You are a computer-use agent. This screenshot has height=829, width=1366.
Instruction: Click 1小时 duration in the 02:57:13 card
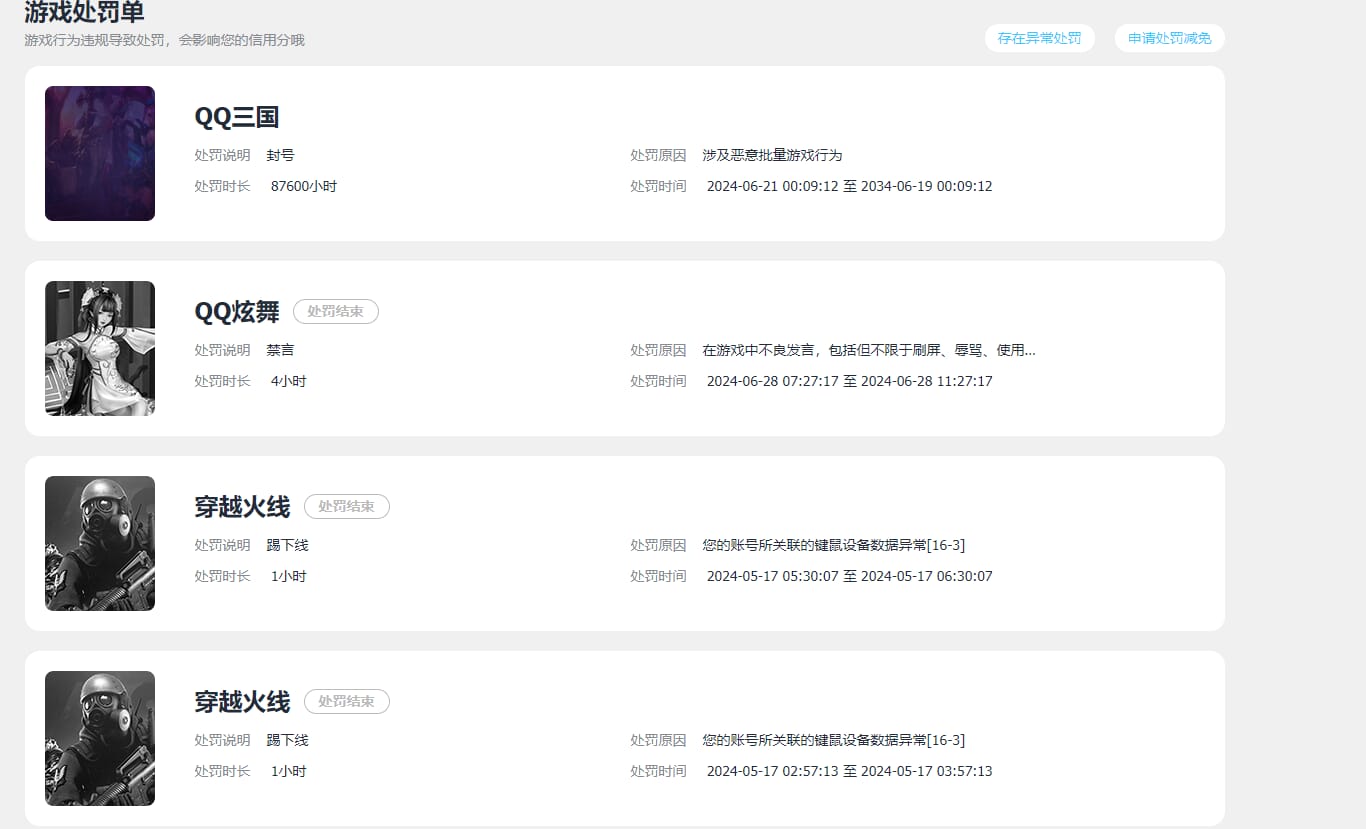289,771
